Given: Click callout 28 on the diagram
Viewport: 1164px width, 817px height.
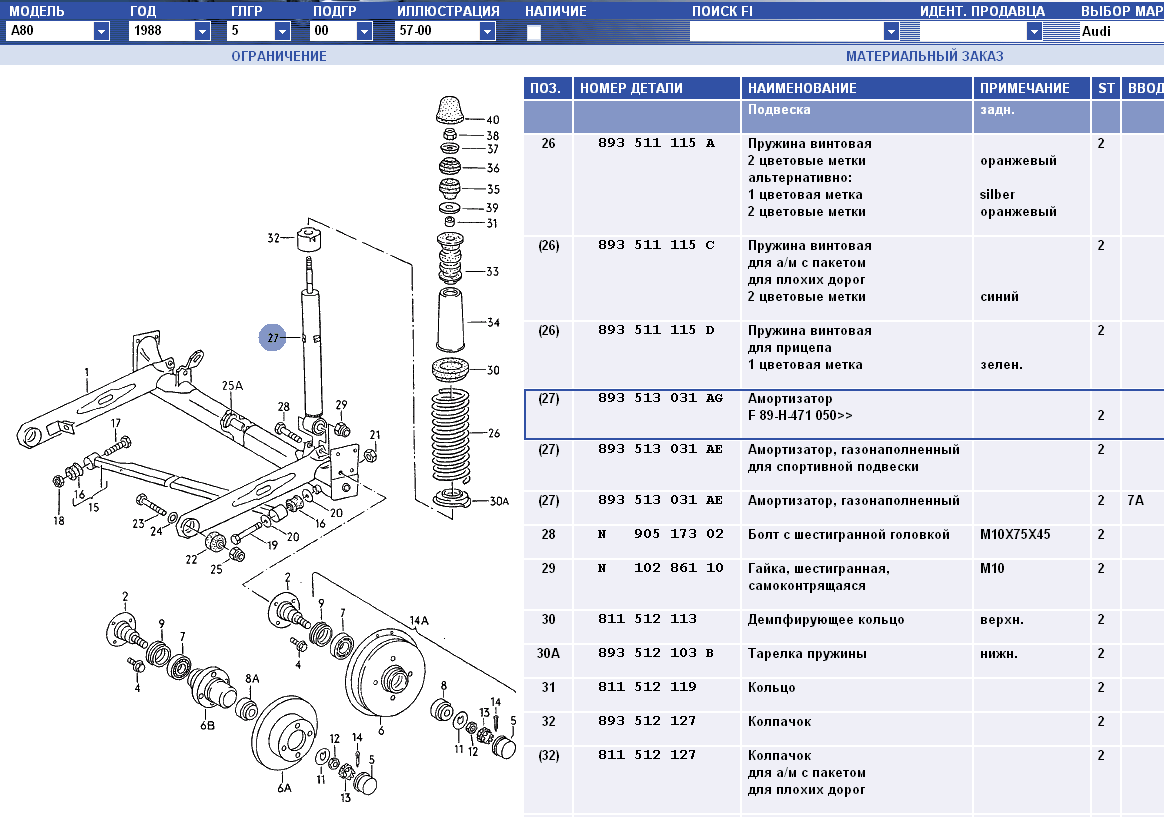Looking at the screenshot, I should point(284,407).
